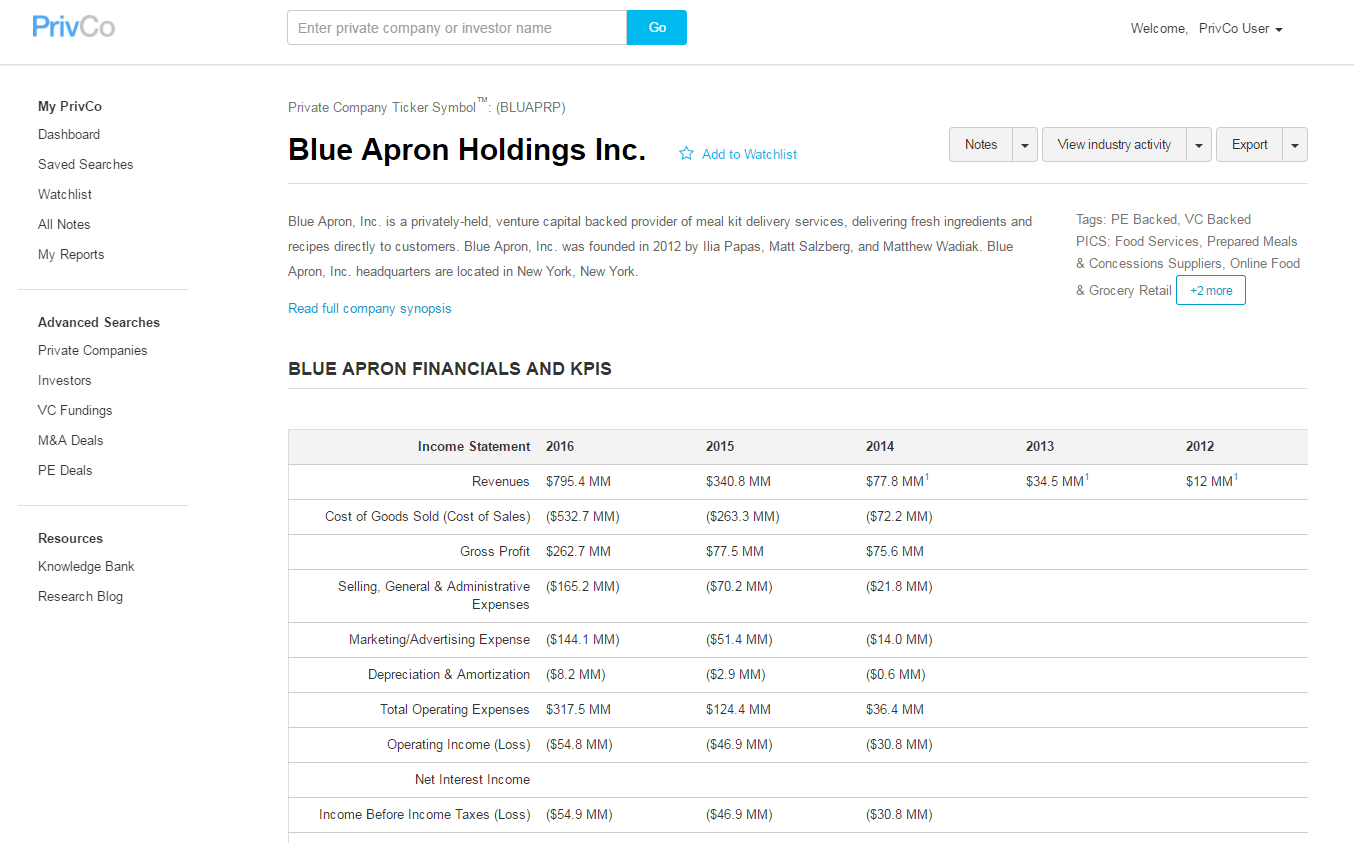Image resolution: width=1354 pixels, height=843 pixels.
Task: Open Dashboard in the sidebar
Action: coord(69,135)
